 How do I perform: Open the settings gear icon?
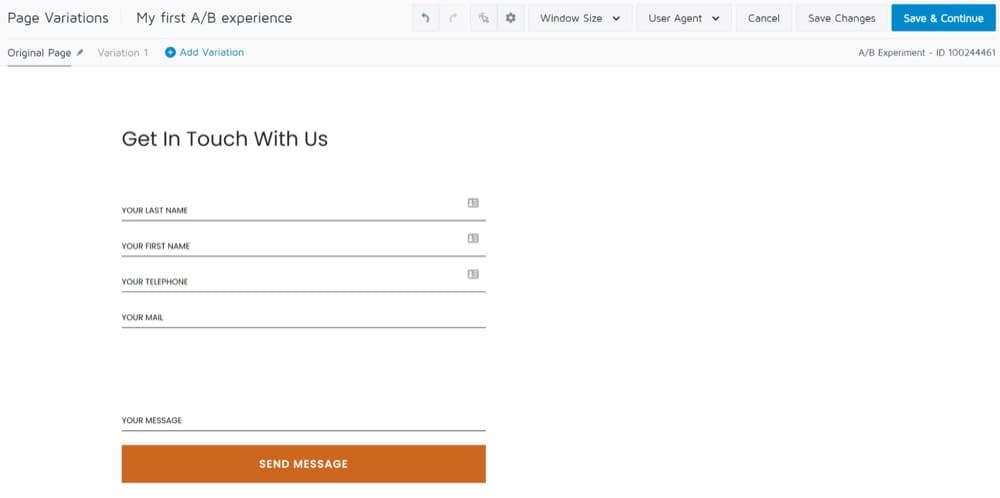click(x=511, y=18)
